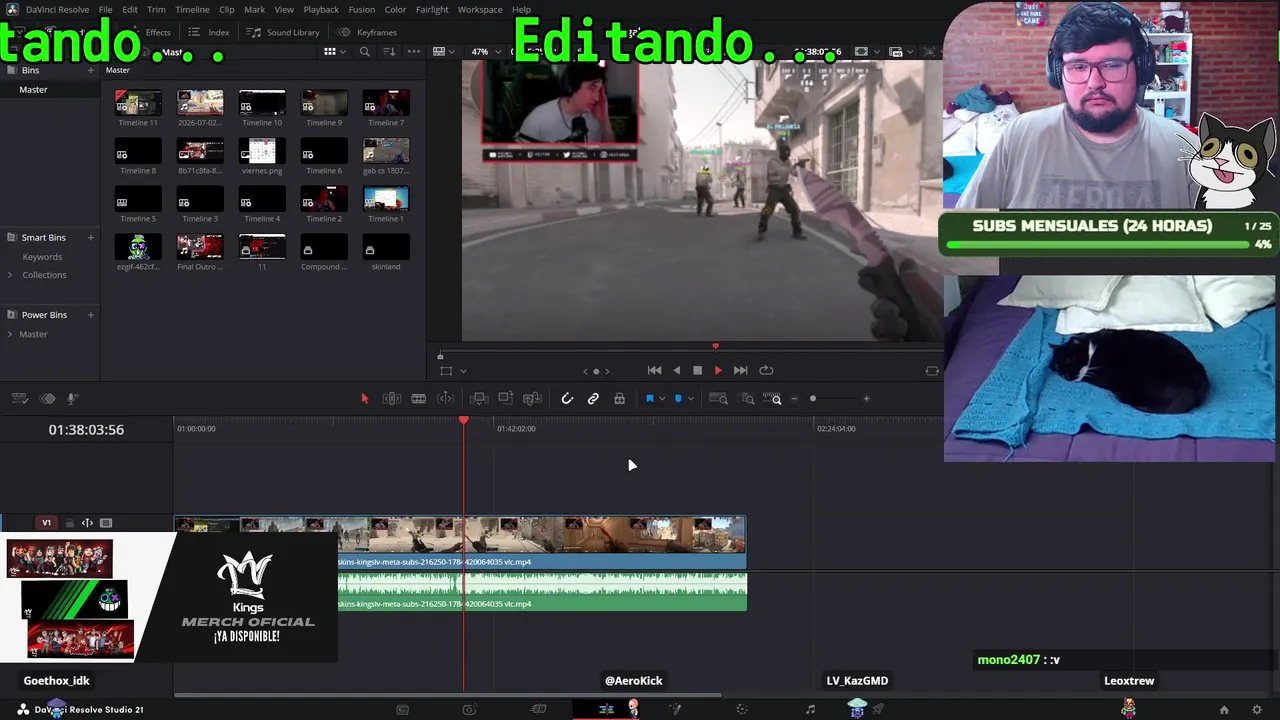Screen dimensions: 1280x720
Task: Add a new bin with Bins plus icon
Action: coord(90,70)
